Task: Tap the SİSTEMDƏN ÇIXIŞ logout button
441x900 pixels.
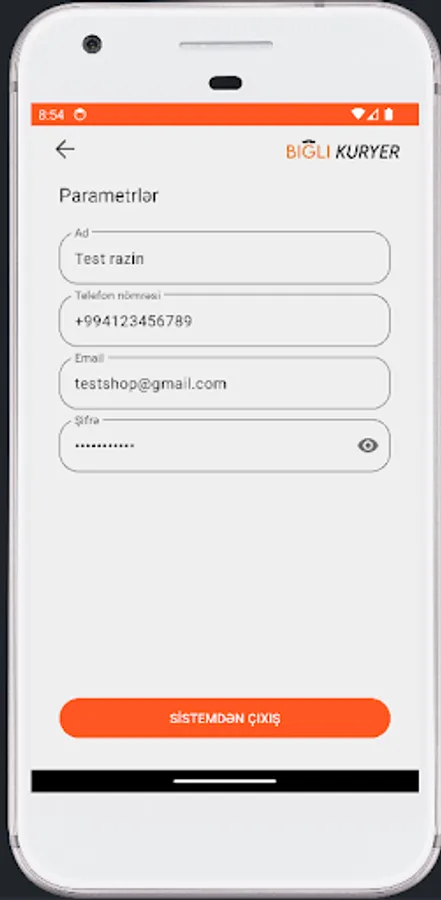Action: (225, 718)
